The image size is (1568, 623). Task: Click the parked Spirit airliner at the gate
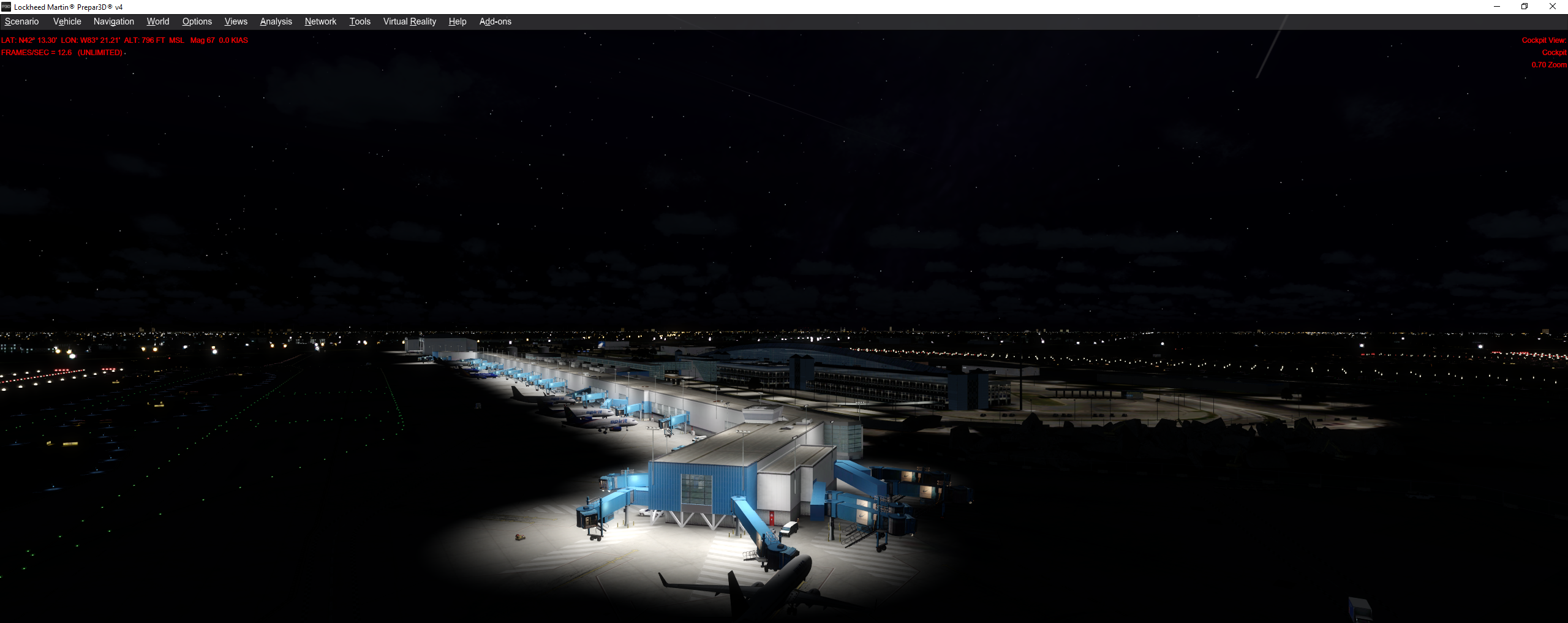(x=600, y=420)
